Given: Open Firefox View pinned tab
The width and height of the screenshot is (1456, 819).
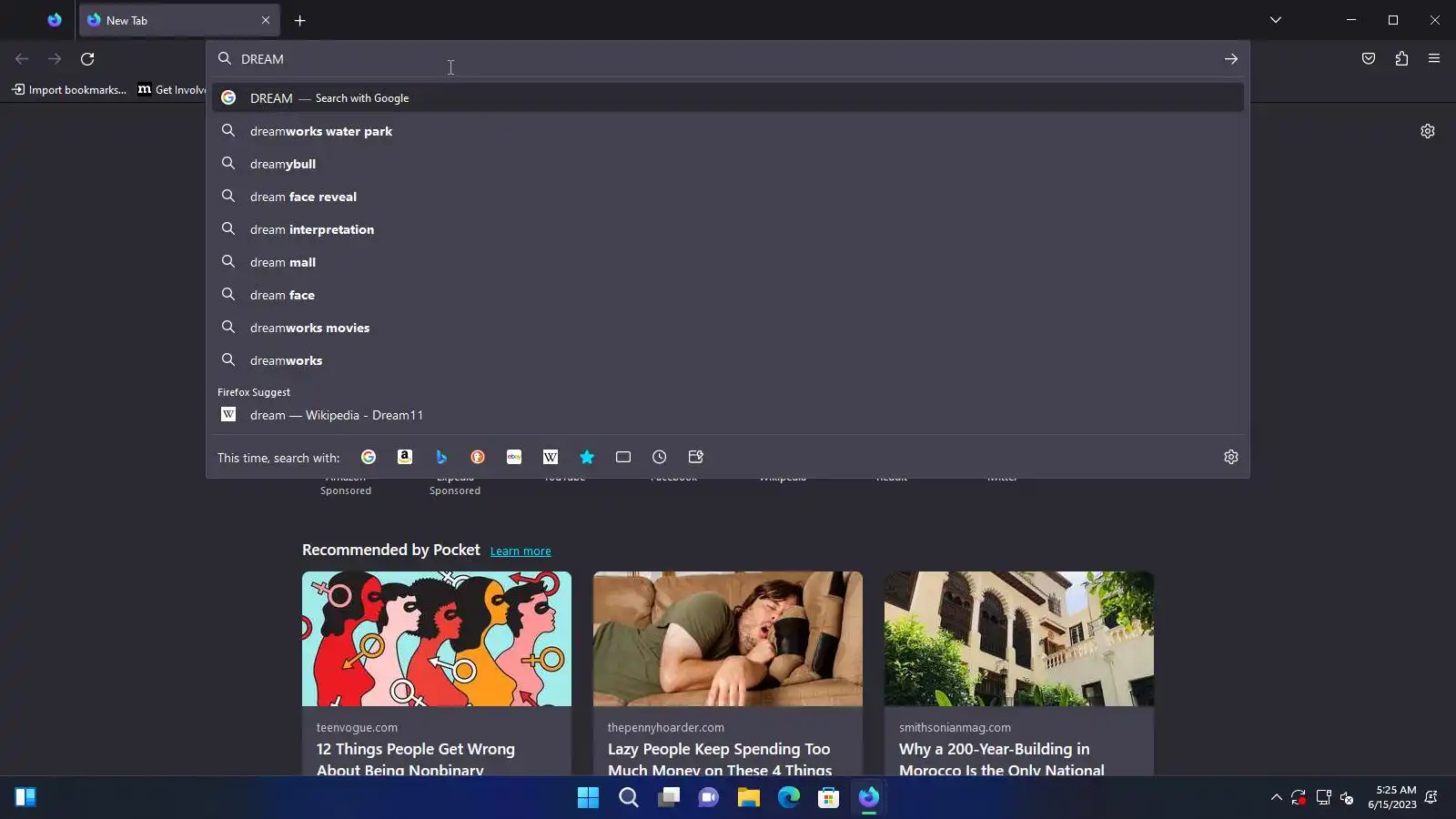Looking at the screenshot, I should point(55,20).
